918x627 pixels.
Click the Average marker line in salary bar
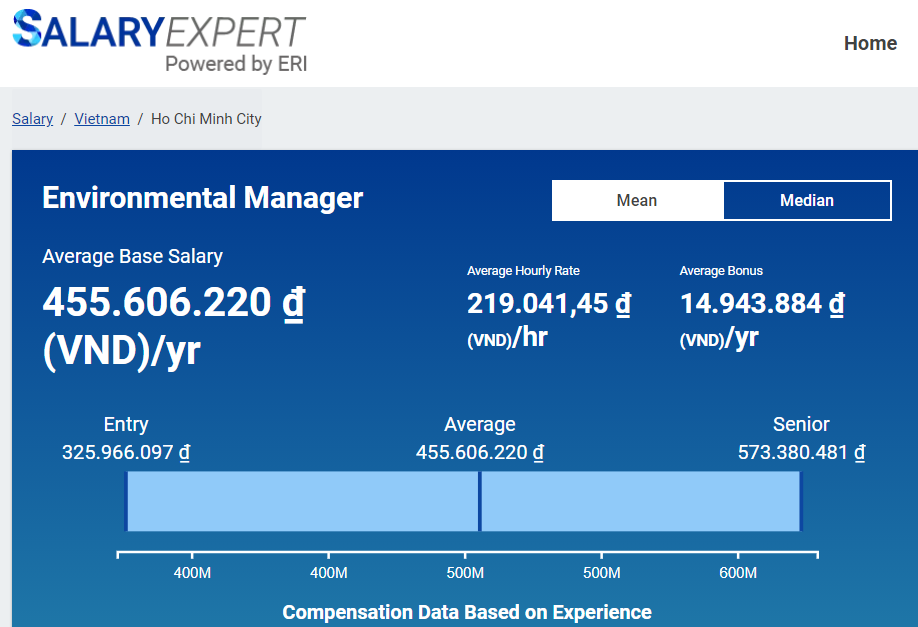point(480,501)
